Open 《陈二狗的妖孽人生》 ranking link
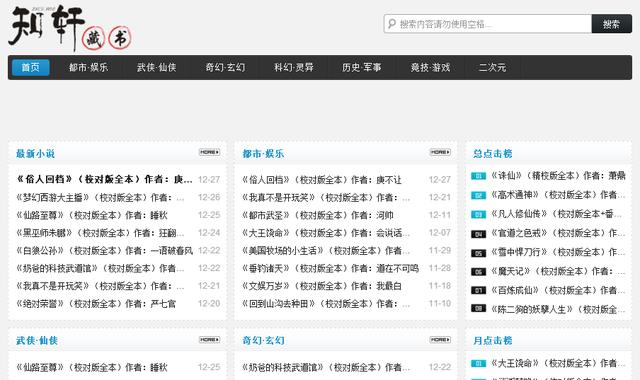Screen dimensions: 640x380 tap(558, 309)
